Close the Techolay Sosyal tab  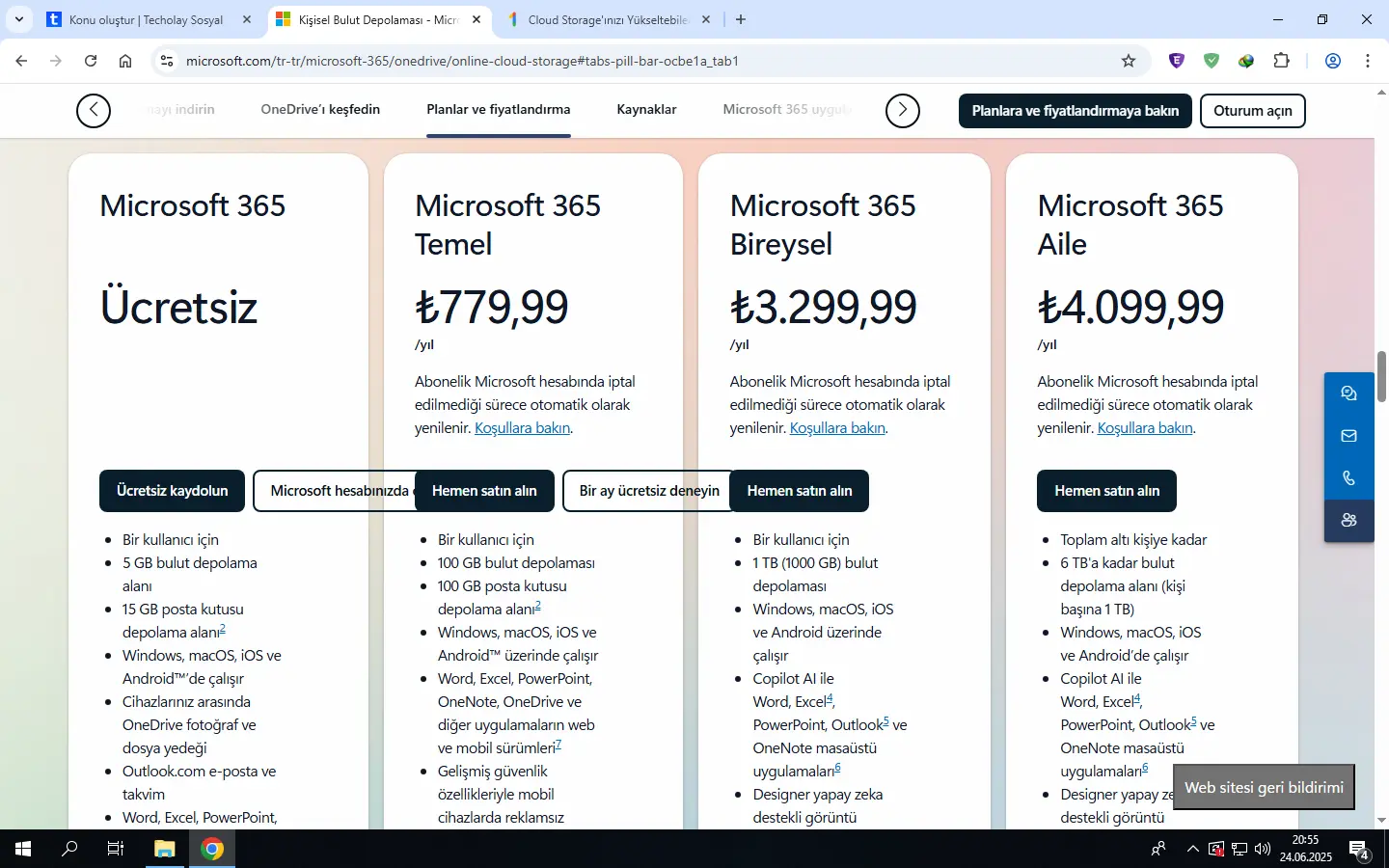click(x=247, y=19)
